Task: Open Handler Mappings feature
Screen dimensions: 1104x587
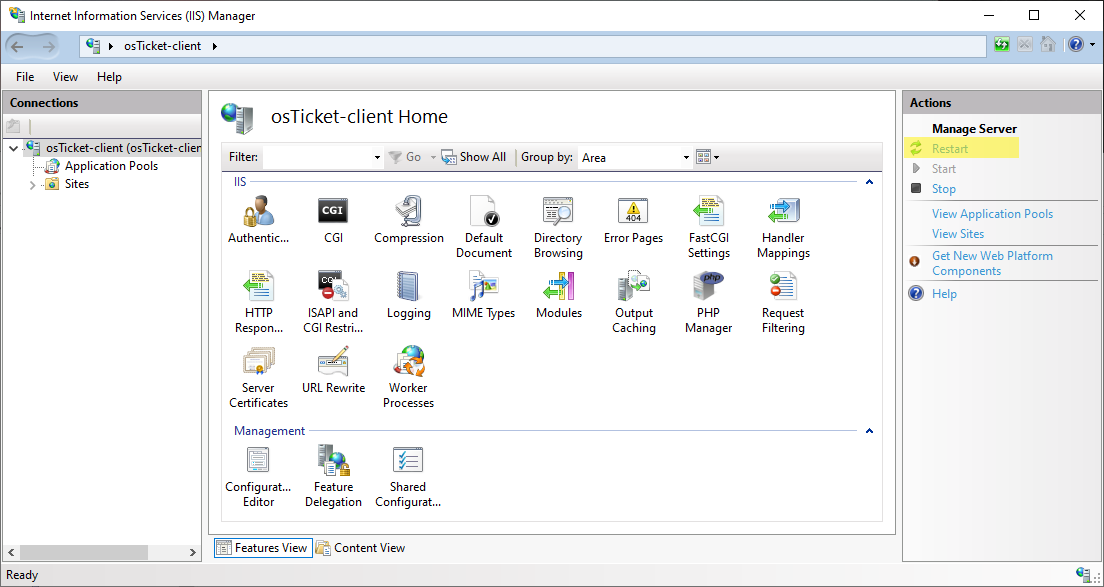Action: [x=783, y=227]
